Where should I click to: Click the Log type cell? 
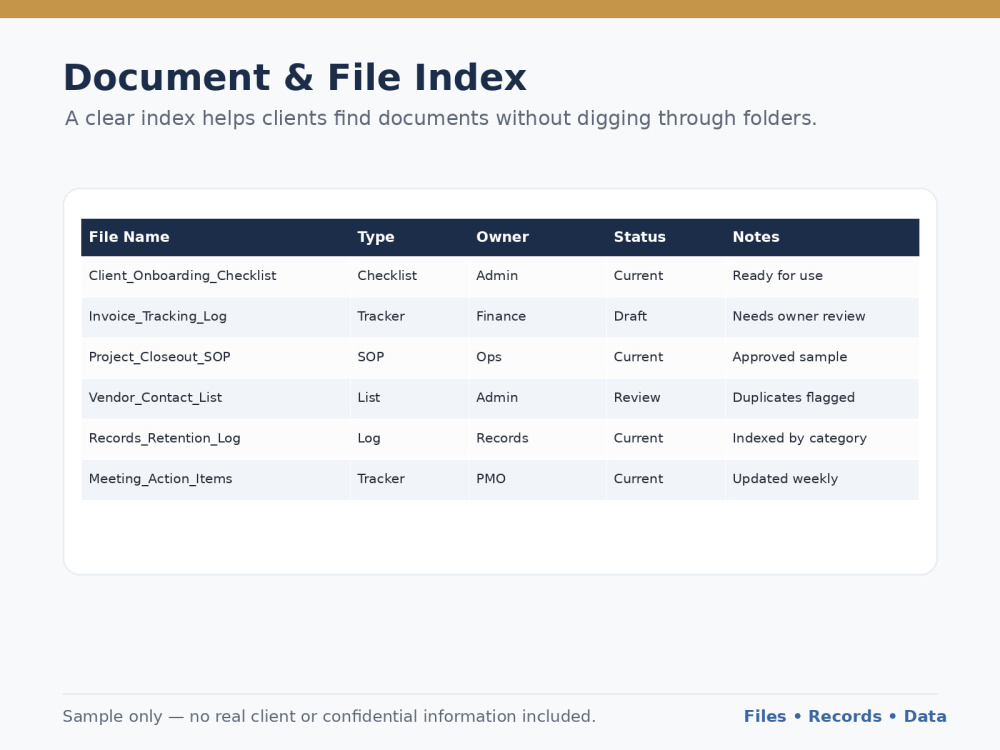click(x=369, y=439)
